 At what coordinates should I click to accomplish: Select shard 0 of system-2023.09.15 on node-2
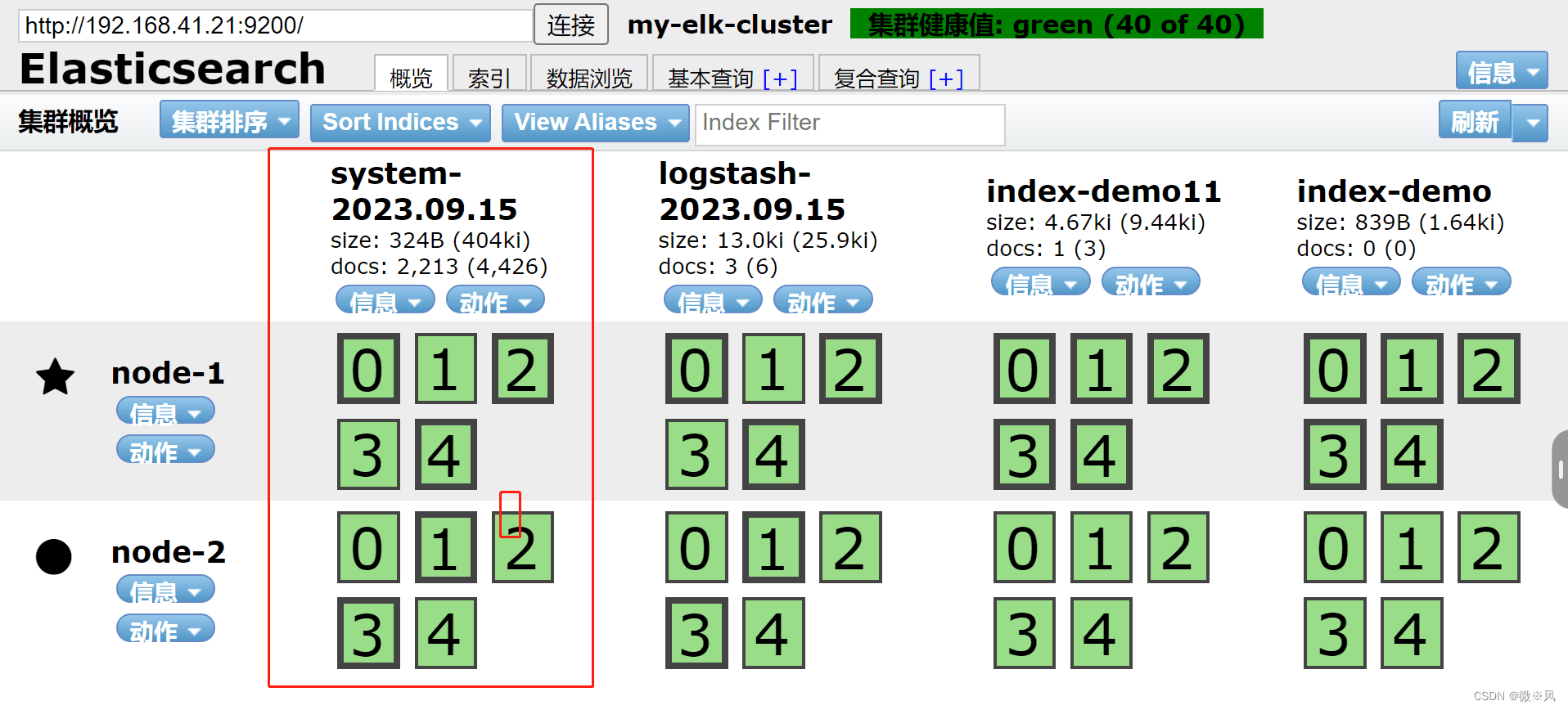pyautogui.click(x=368, y=547)
